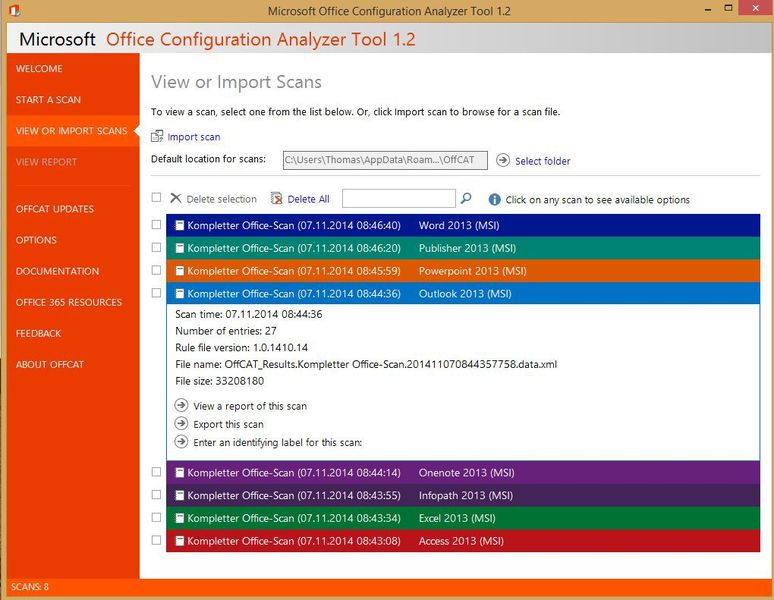This screenshot has width=774, height=600.
Task: Click the file icon on Outlook 2013 scan
Action: coord(180,294)
